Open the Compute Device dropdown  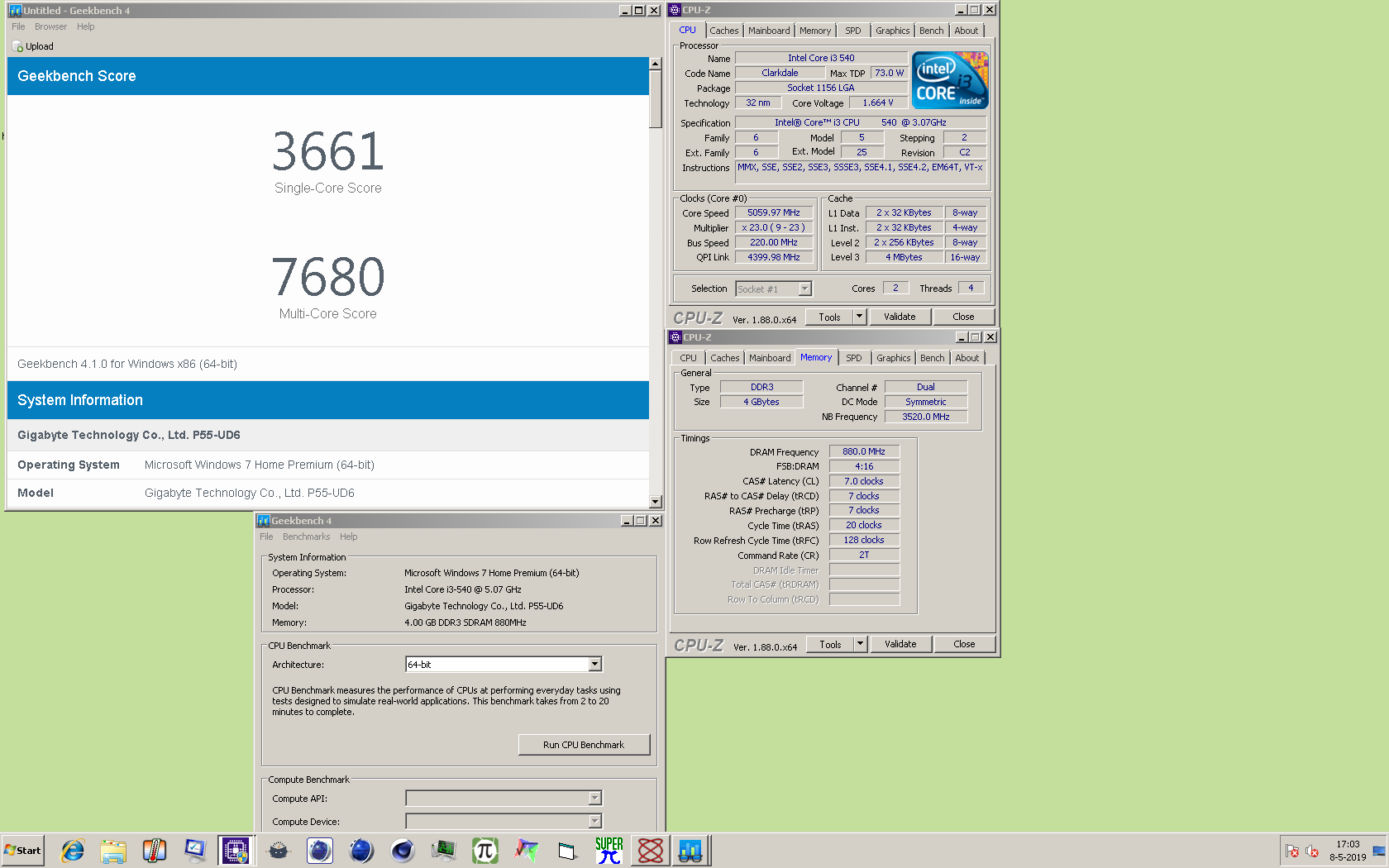(594, 822)
